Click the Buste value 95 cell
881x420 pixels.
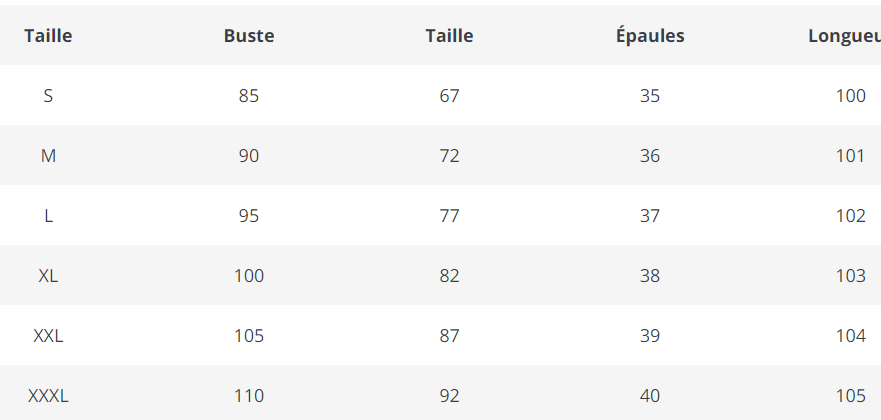tap(249, 216)
